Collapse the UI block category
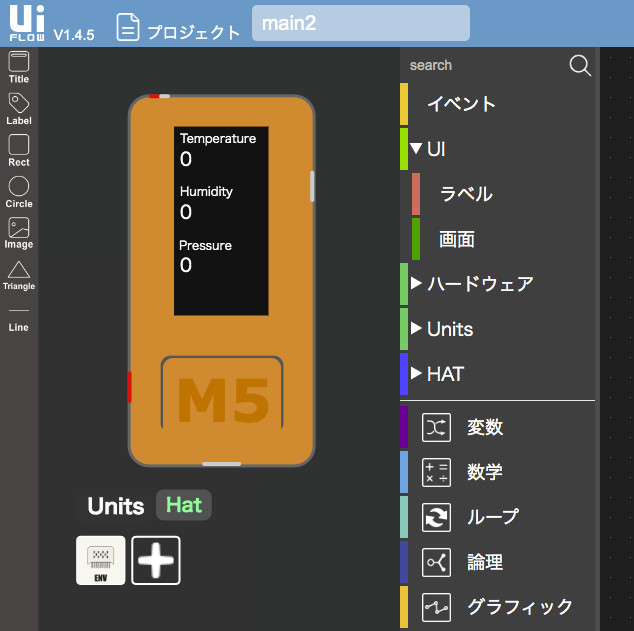Screen dimensions: 634x631 [x=417, y=149]
